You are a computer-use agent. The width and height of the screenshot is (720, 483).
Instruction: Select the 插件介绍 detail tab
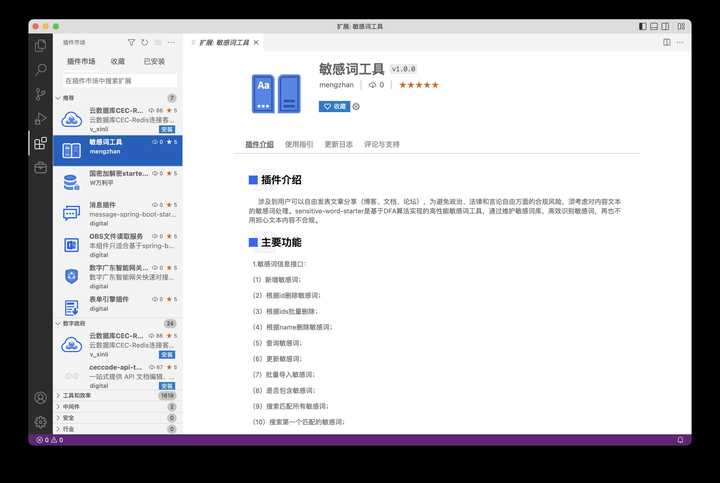(x=259, y=144)
